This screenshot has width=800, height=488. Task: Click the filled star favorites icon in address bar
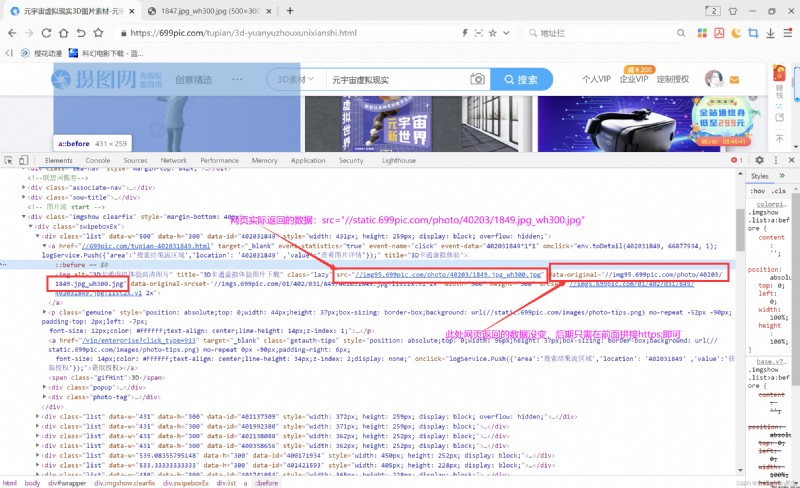(492, 33)
